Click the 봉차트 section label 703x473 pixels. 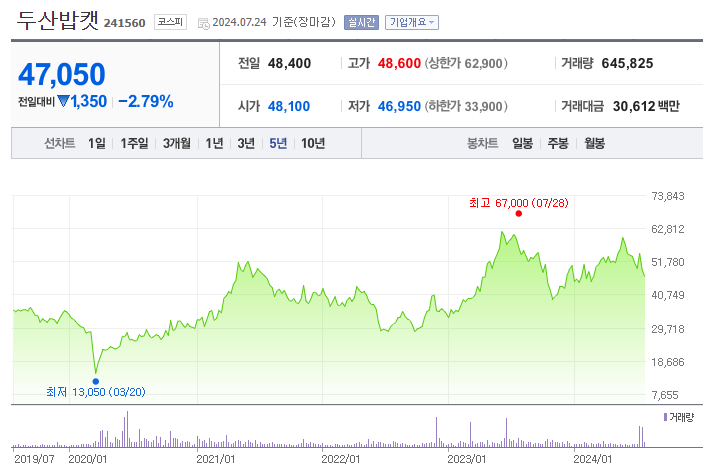(x=482, y=143)
